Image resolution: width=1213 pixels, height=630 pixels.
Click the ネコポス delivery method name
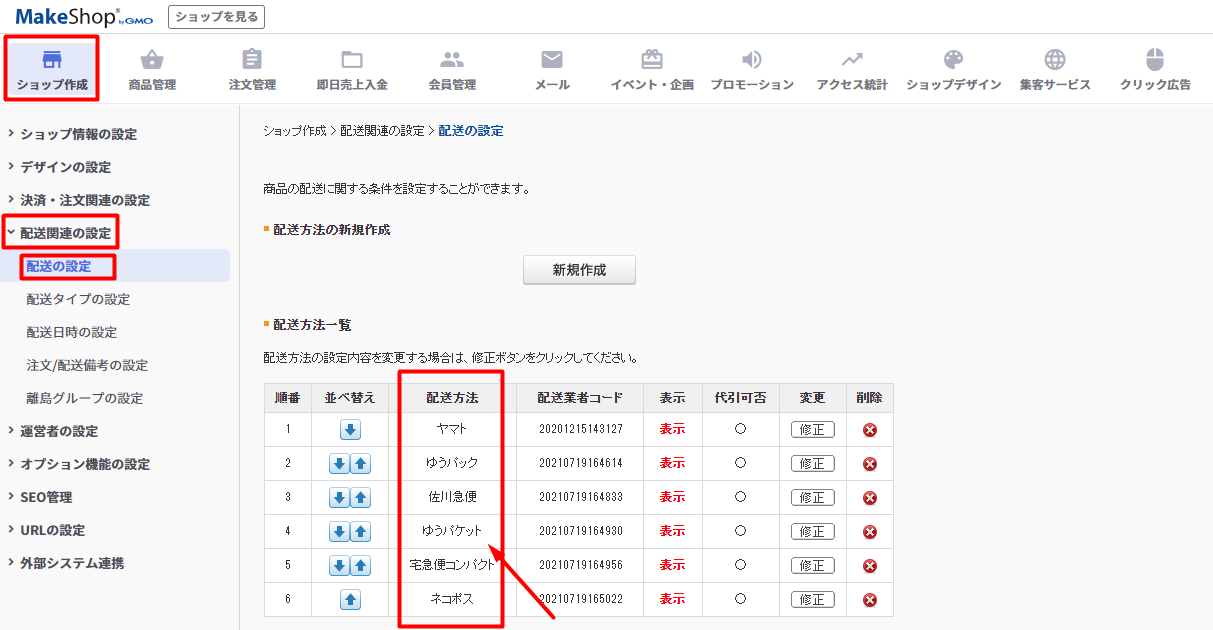point(452,600)
